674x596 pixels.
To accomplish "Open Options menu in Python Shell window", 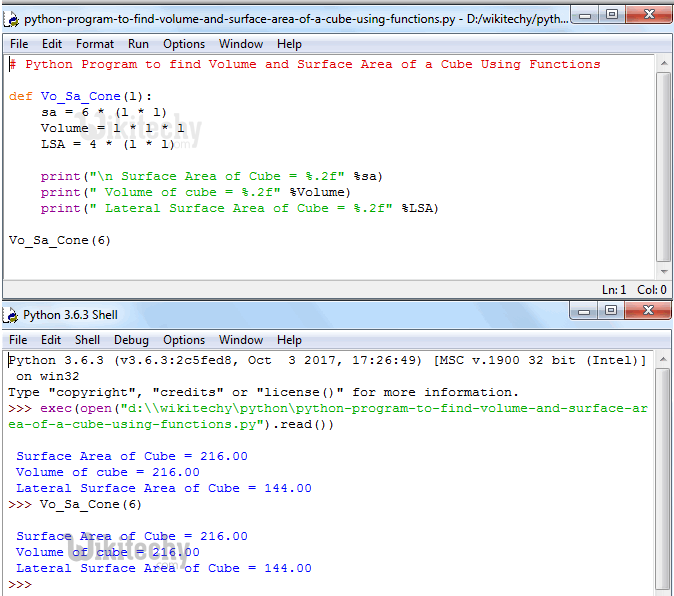I will click(184, 340).
